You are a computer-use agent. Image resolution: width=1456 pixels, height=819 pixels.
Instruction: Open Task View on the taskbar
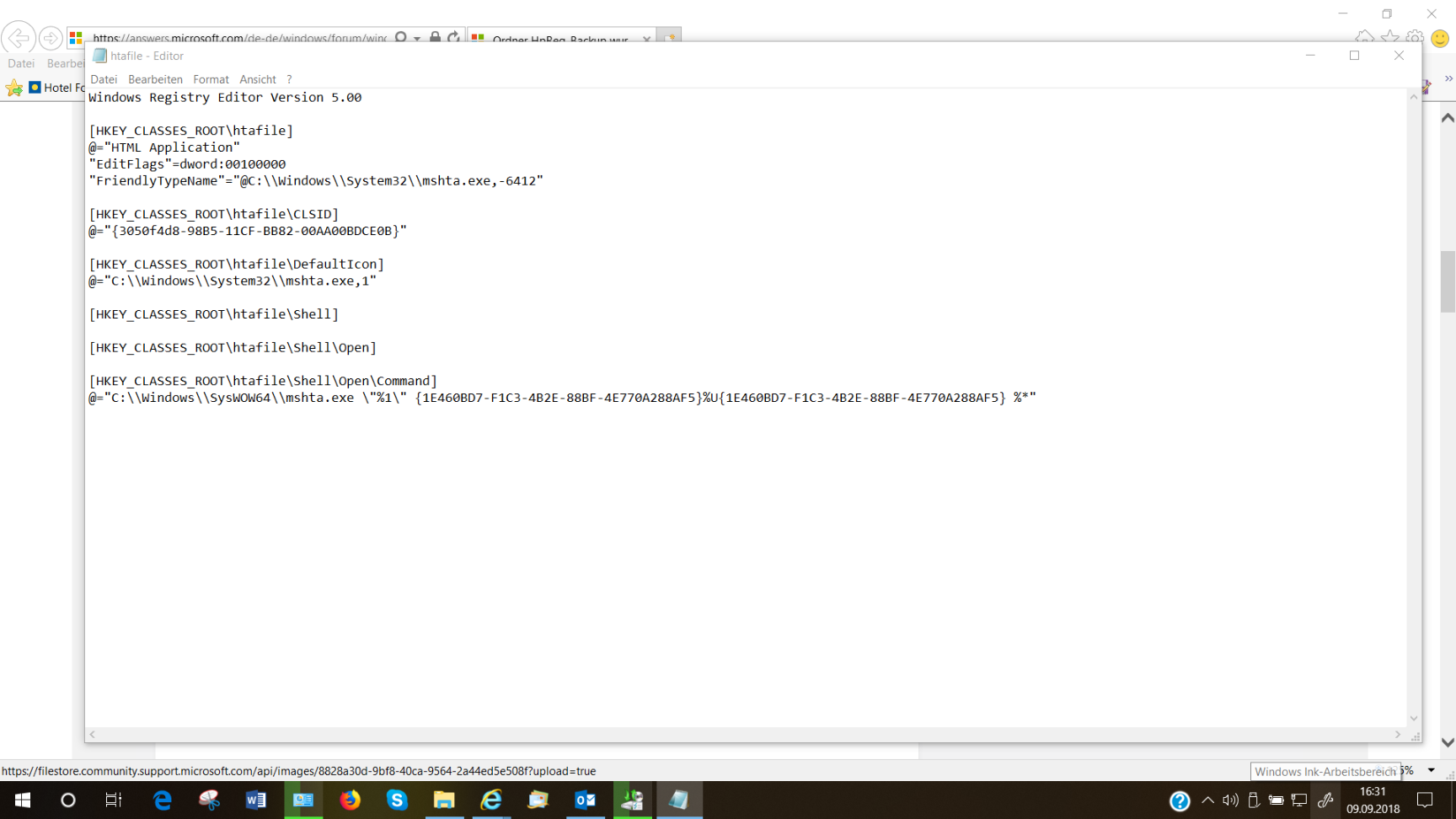[x=113, y=800]
